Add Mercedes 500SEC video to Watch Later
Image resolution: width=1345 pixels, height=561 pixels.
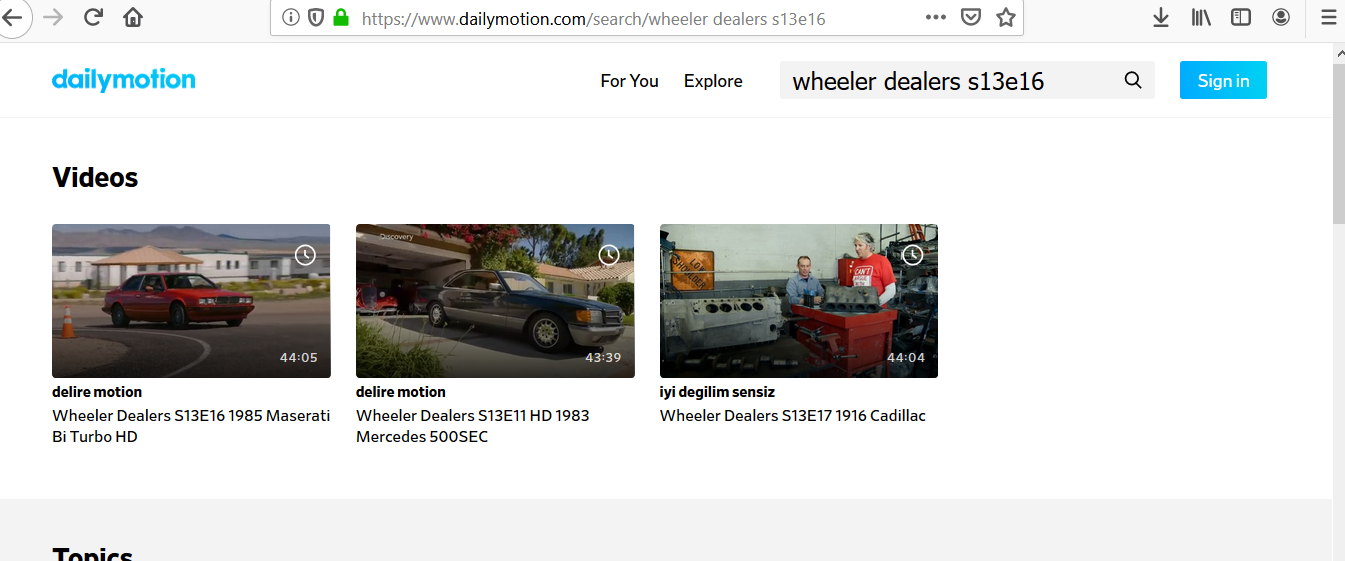(x=609, y=255)
